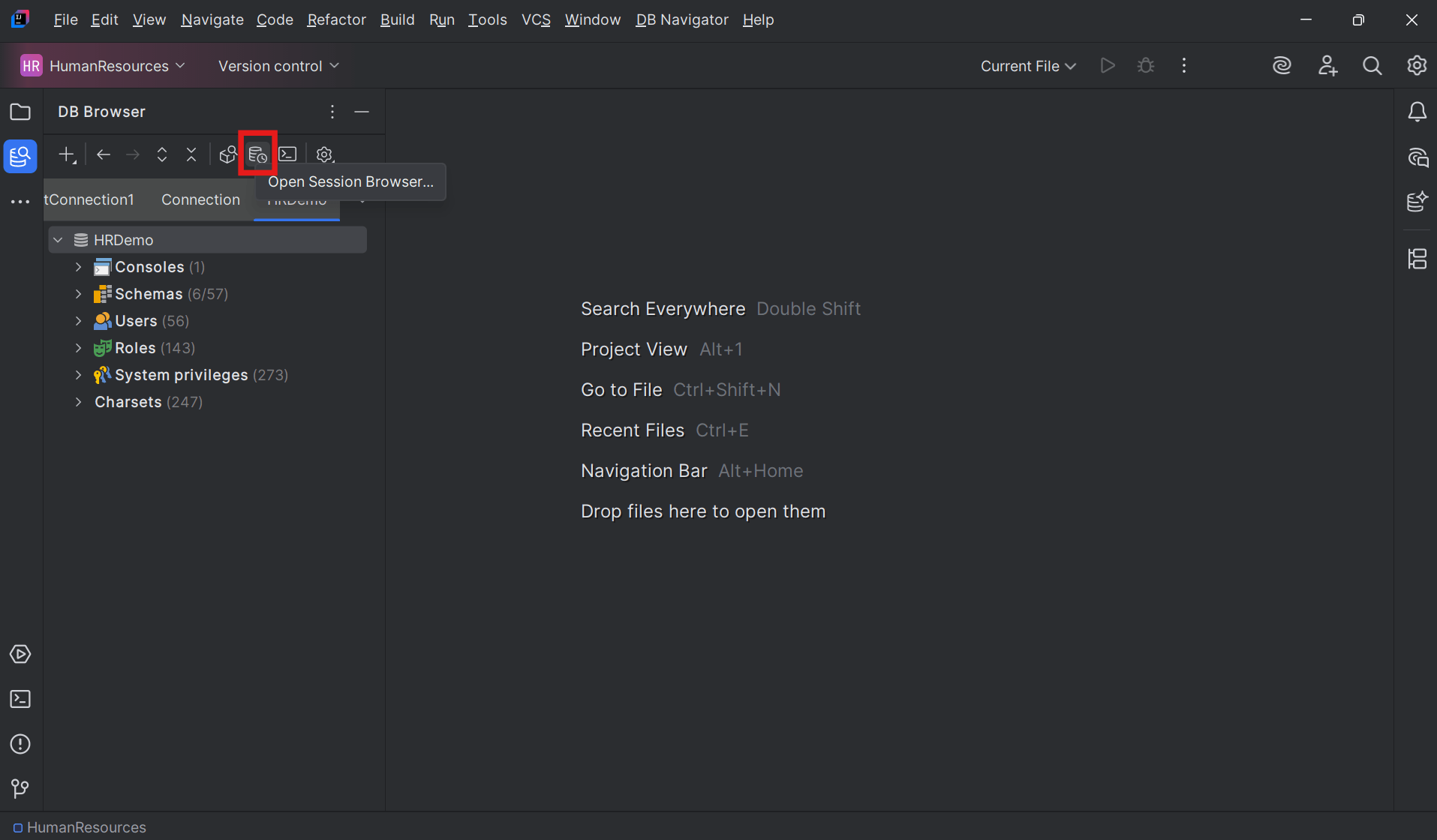The image size is (1437, 840).
Task: Open the Git tool window
Action: [20, 788]
